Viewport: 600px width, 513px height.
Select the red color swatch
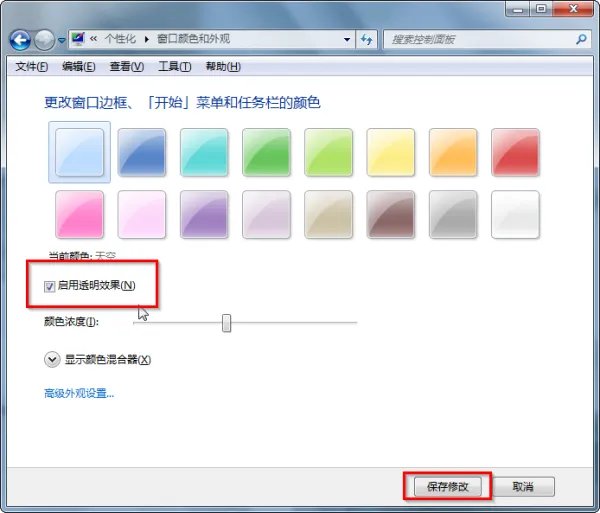click(515, 152)
